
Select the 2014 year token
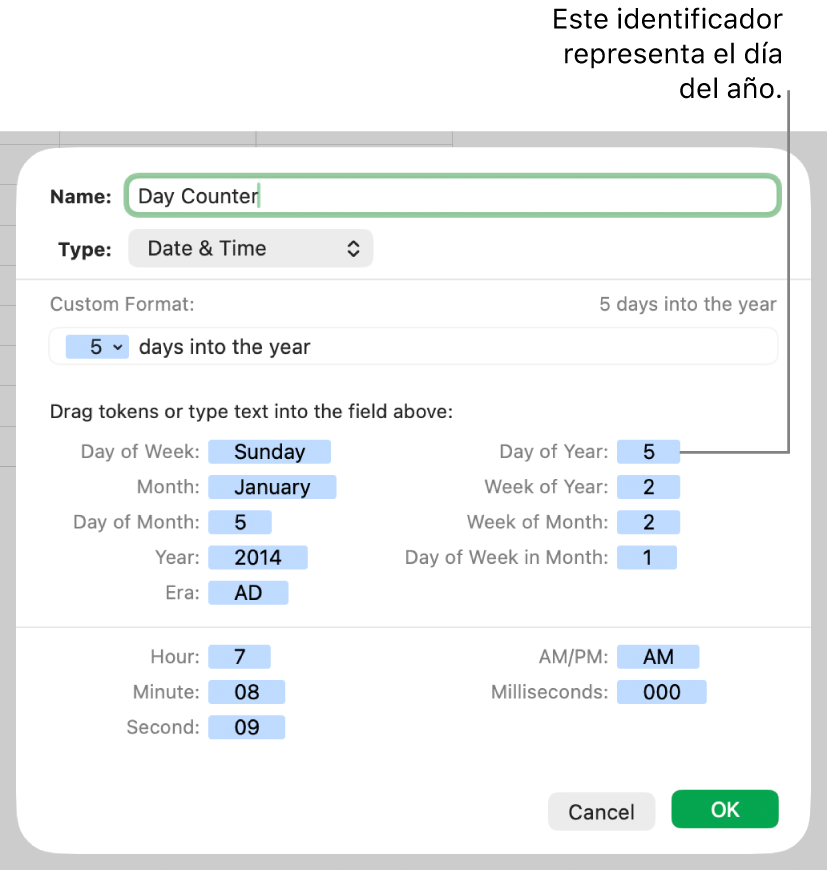click(258, 558)
